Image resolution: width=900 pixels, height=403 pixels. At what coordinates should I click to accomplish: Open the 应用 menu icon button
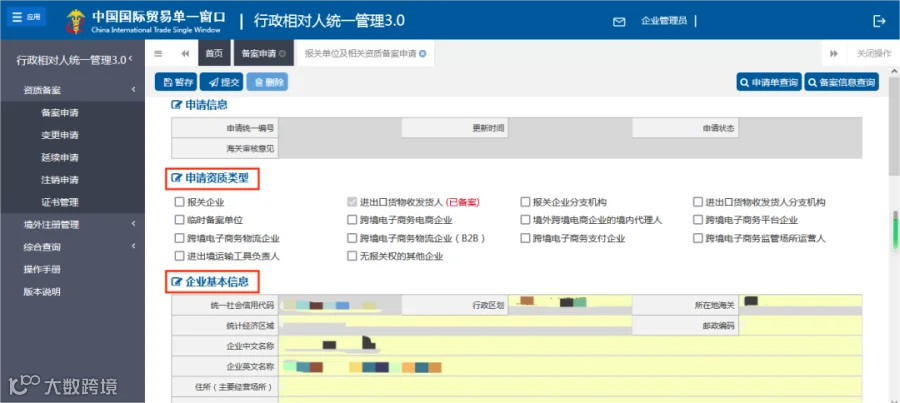[x=26, y=17]
